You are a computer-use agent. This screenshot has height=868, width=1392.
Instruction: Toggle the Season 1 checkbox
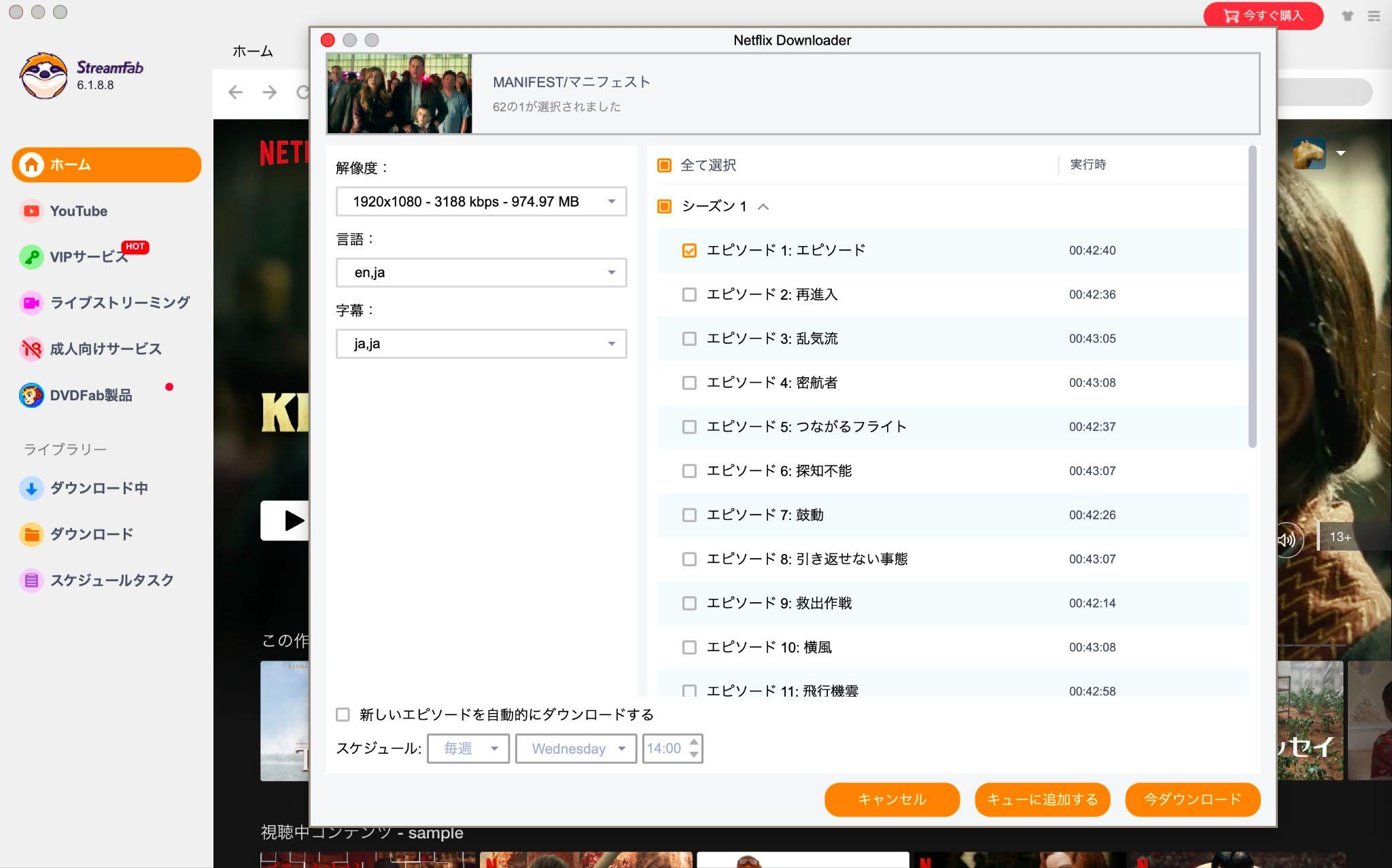coord(664,206)
